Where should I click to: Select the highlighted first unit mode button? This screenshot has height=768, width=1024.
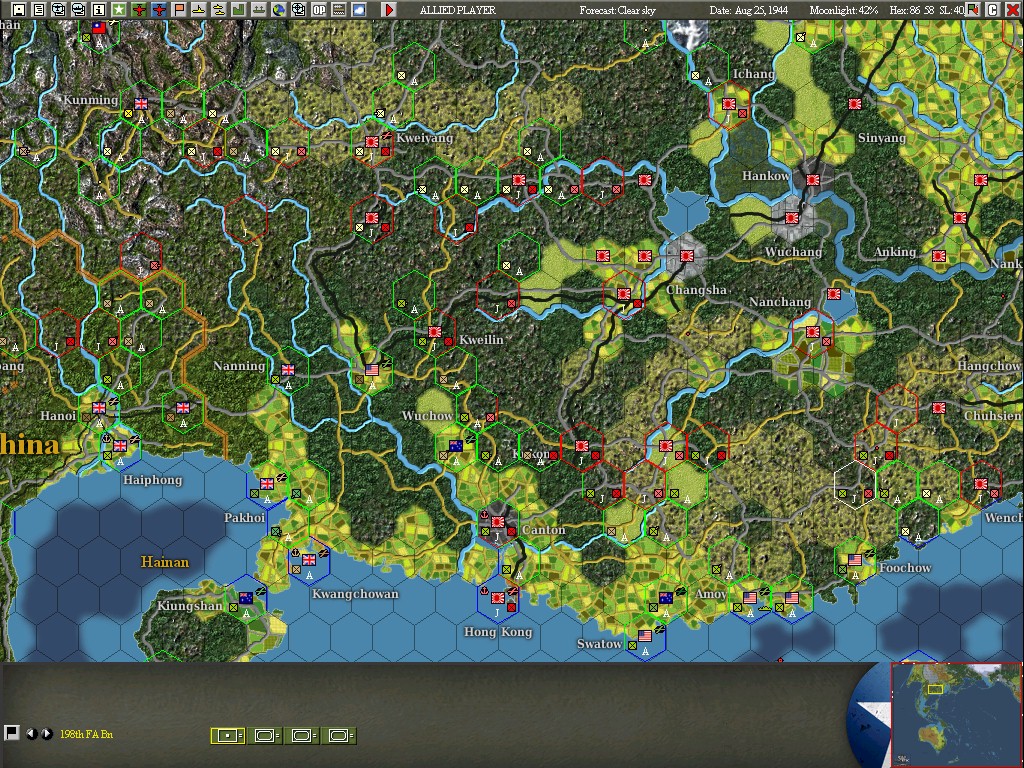point(227,735)
